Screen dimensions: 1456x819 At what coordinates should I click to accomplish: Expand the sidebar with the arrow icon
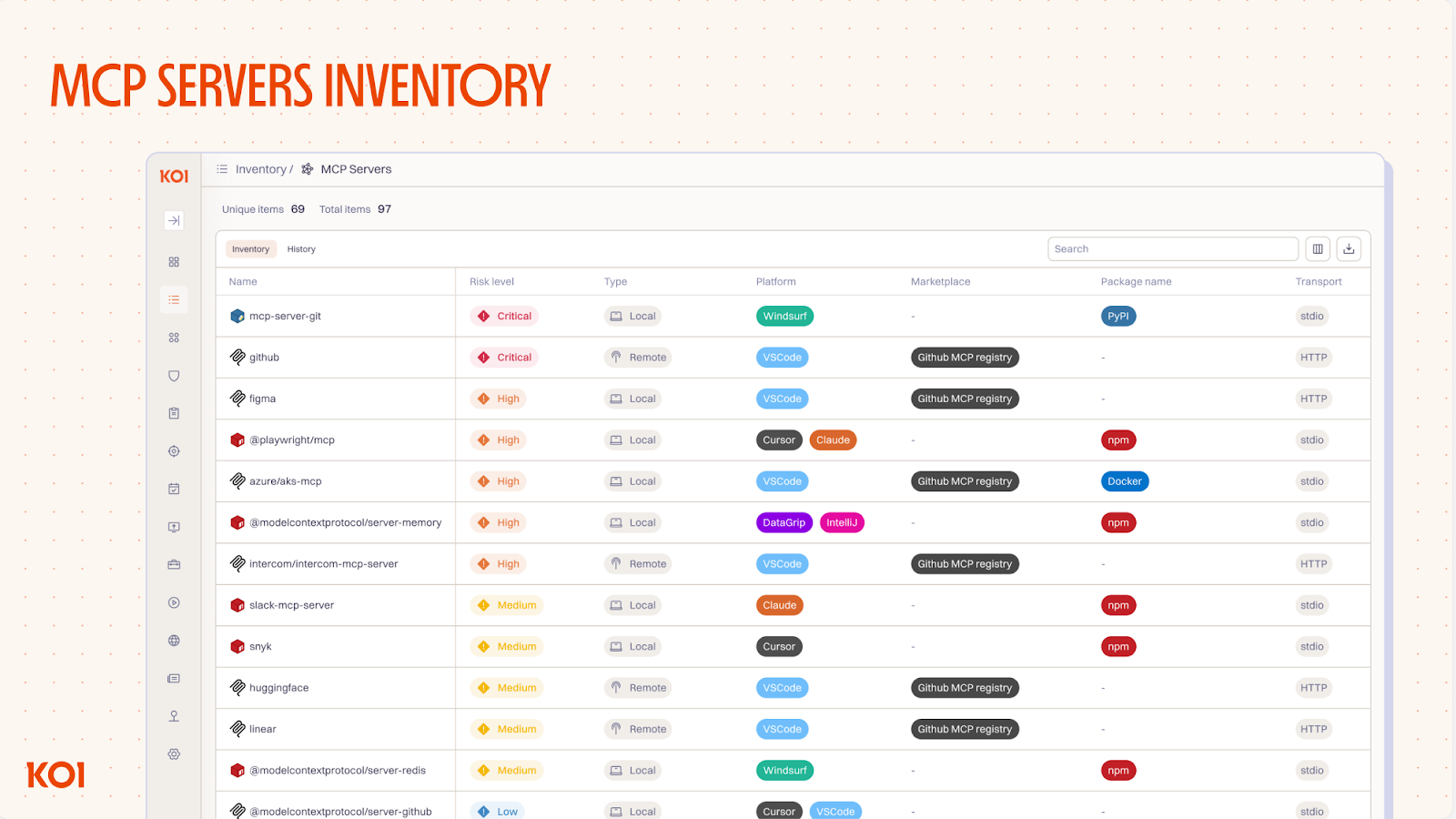pyautogui.click(x=174, y=220)
